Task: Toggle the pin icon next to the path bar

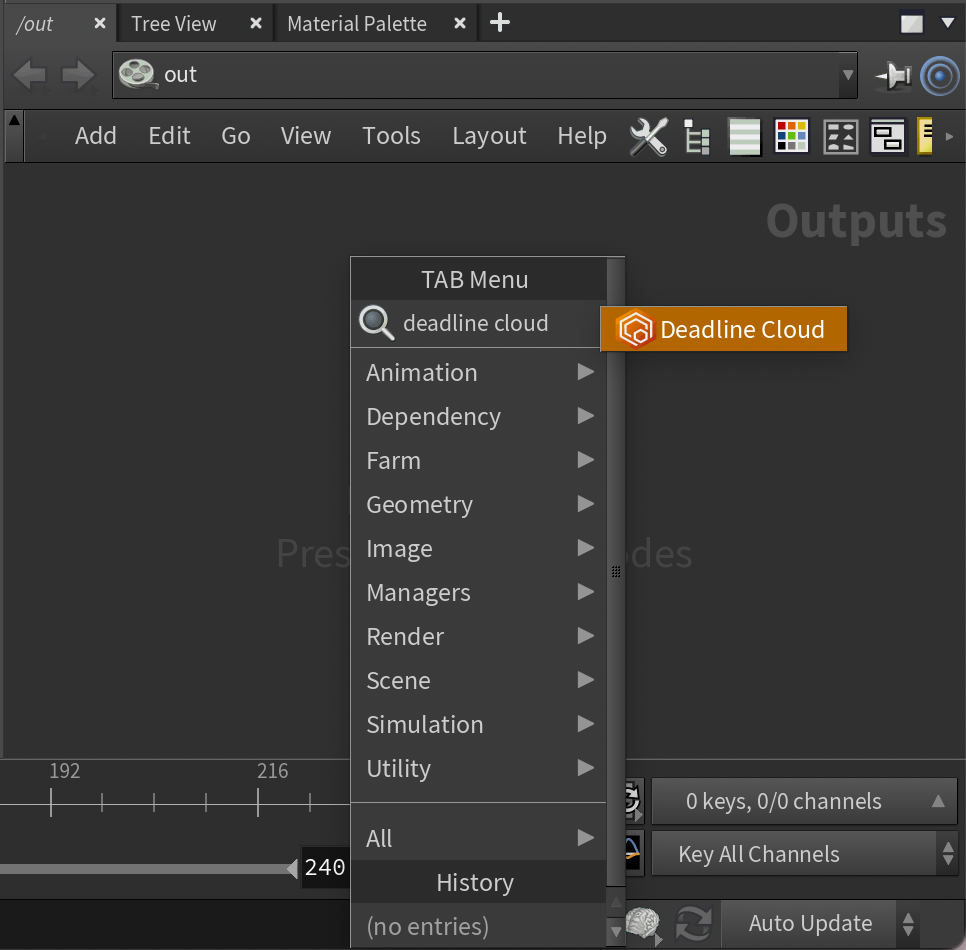Action: pos(893,76)
